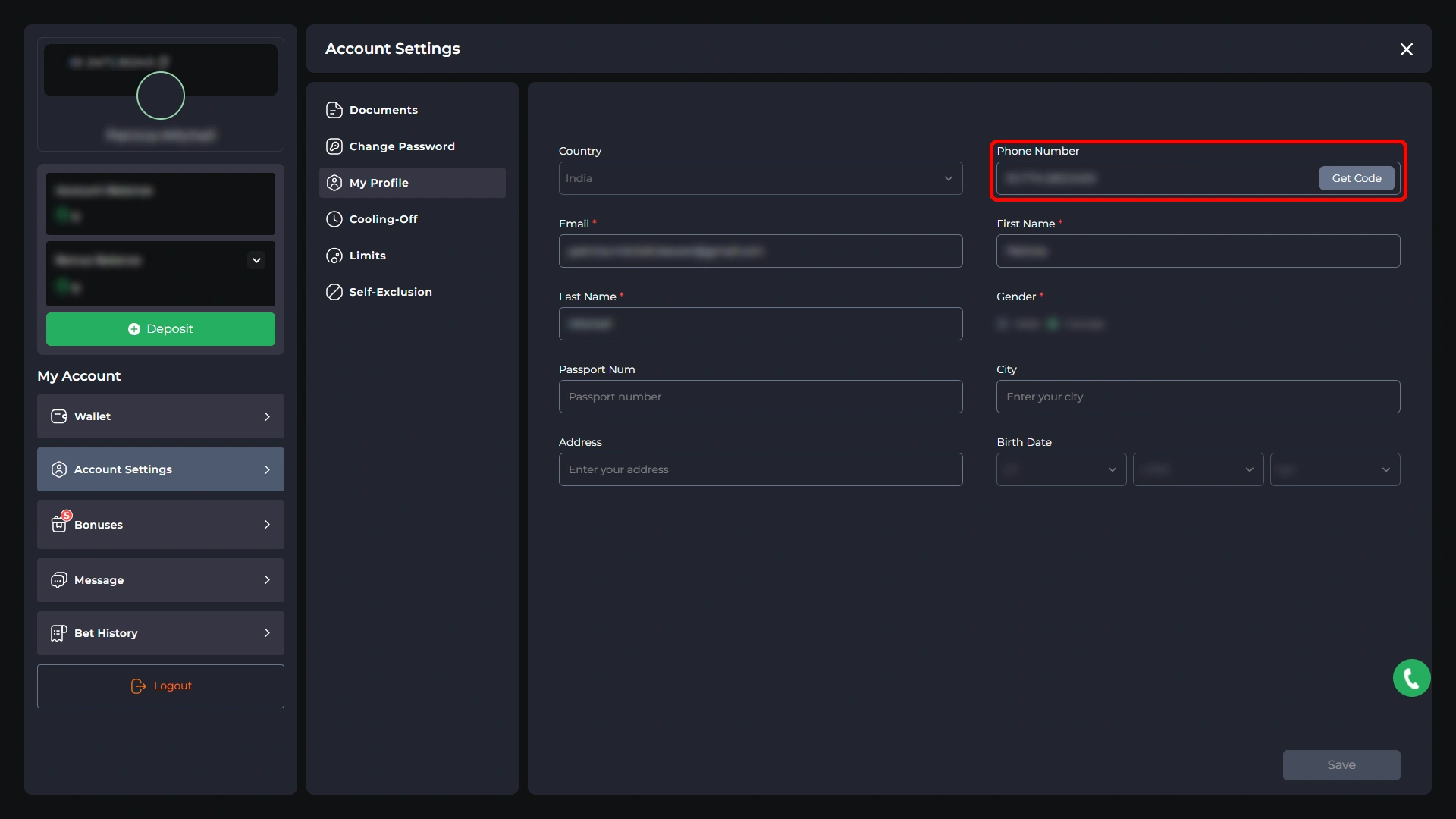Select the My Profile menu item

click(413, 183)
